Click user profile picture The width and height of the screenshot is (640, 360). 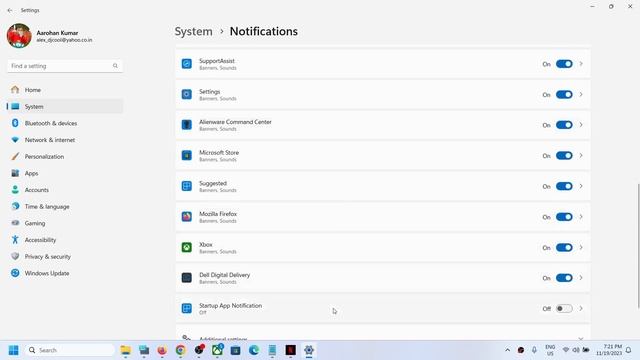[19, 36]
